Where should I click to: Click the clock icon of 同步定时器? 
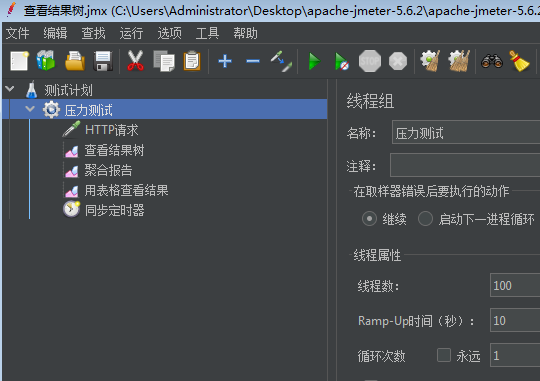[x=71, y=209]
